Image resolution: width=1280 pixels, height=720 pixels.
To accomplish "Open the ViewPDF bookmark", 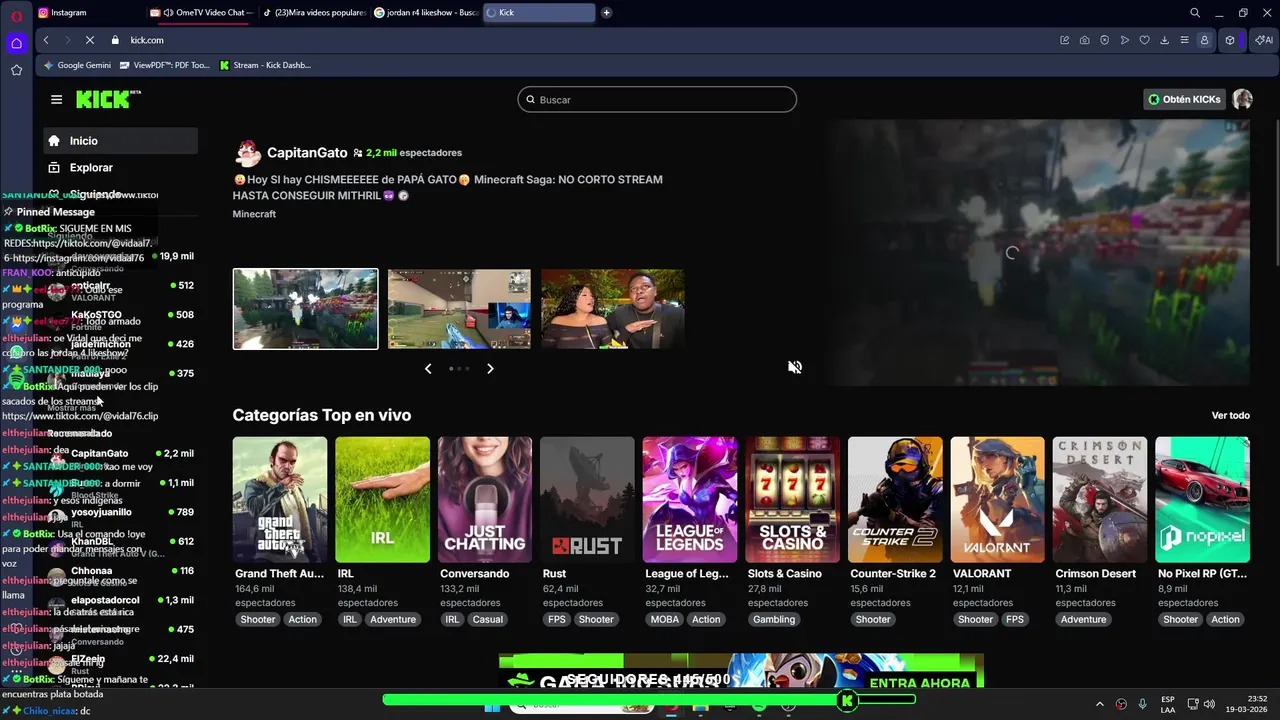I will pyautogui.click(x=164, y=65).
